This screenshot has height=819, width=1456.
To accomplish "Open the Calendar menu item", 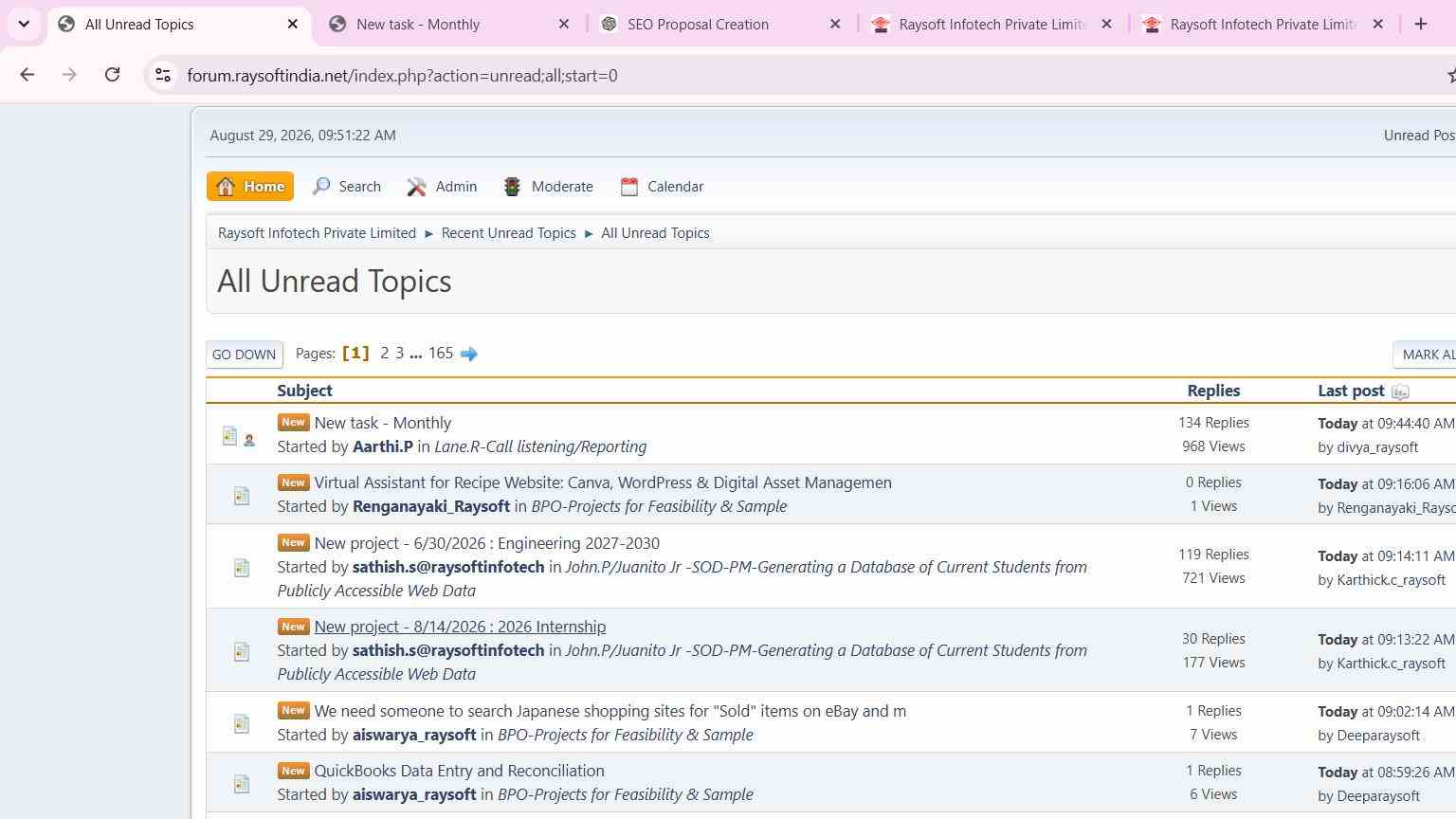I will coord(662,187).
